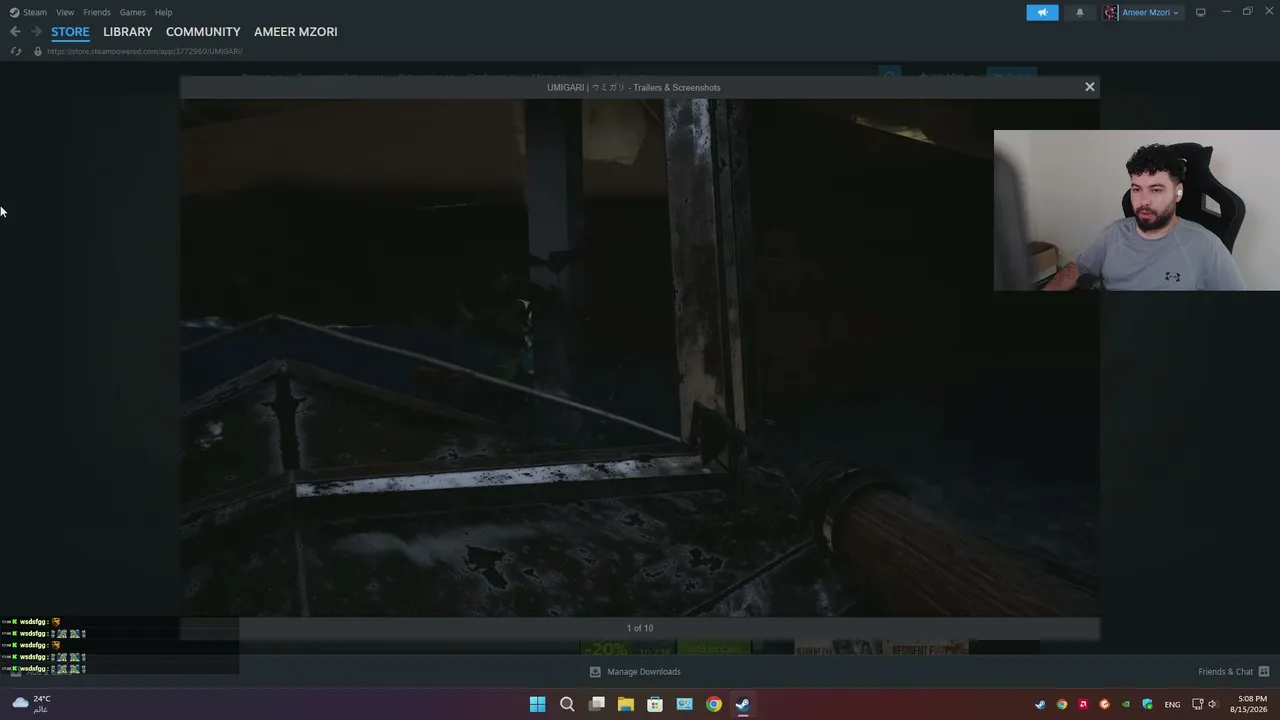This screenshot has width=1280, height=720.
Task: Switch to the COMMUNITY tab
Action: pos(203,32)
